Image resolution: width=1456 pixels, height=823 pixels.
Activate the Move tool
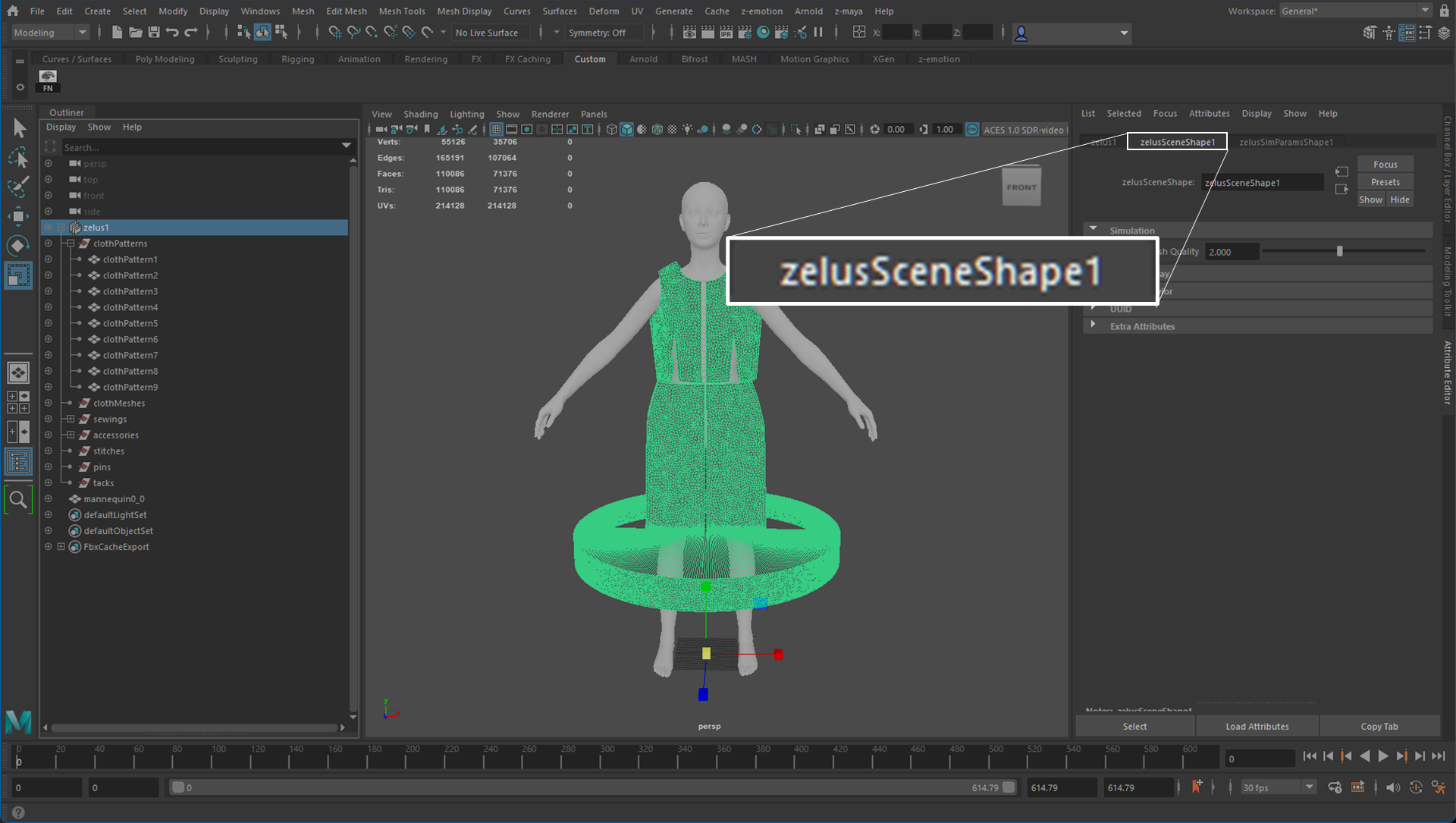pos(19,216)
